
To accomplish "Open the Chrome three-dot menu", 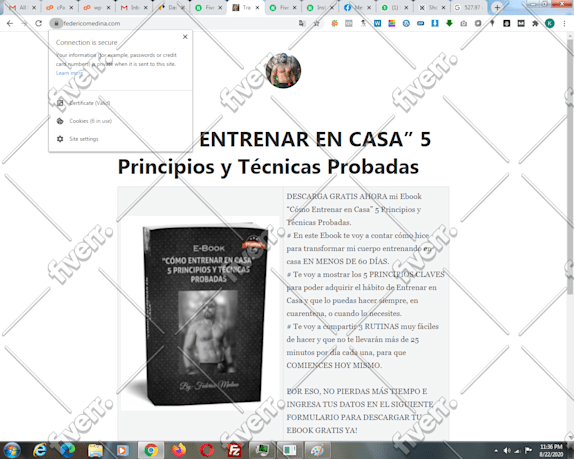I will [x=564, y=23].
